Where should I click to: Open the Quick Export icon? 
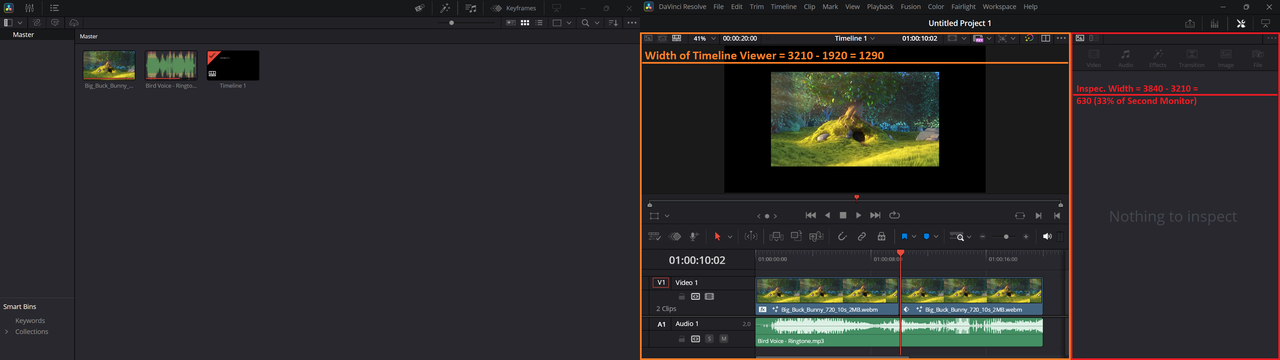1190,23
